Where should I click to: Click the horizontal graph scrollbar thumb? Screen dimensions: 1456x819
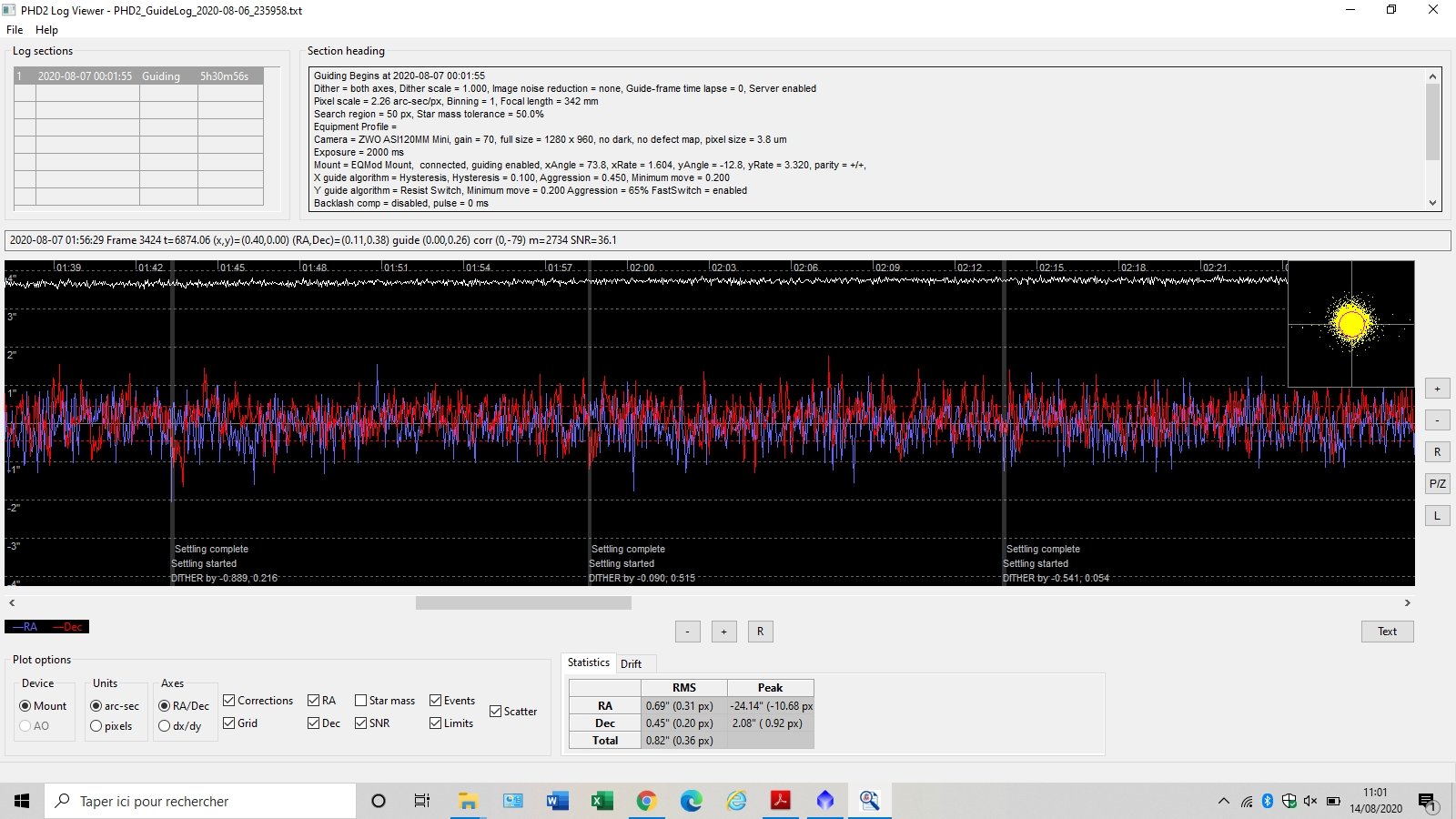click(523, 602)
